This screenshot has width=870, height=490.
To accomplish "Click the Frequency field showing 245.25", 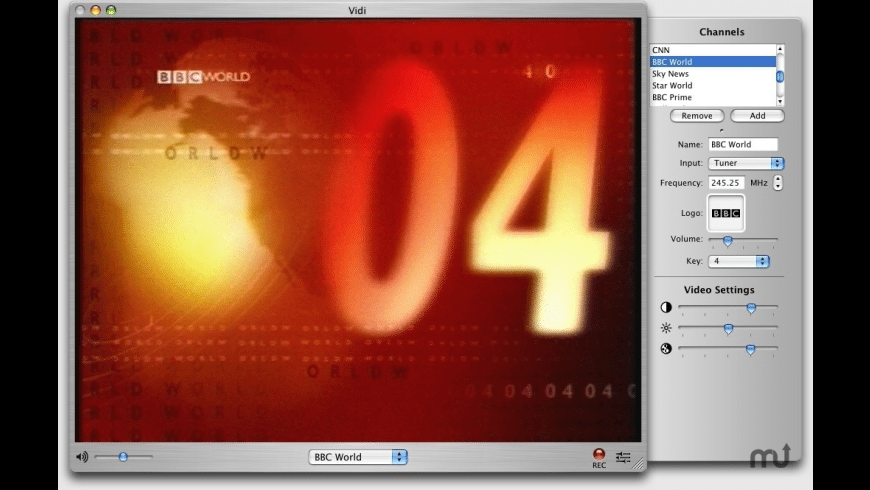I will 726,183.
